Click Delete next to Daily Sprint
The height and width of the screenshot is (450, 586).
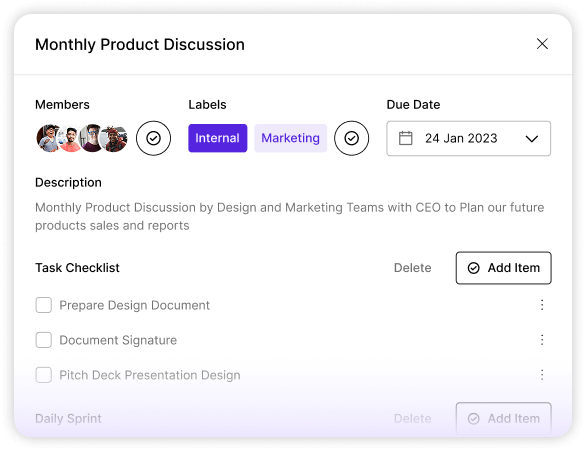click(x=413, y=418)
